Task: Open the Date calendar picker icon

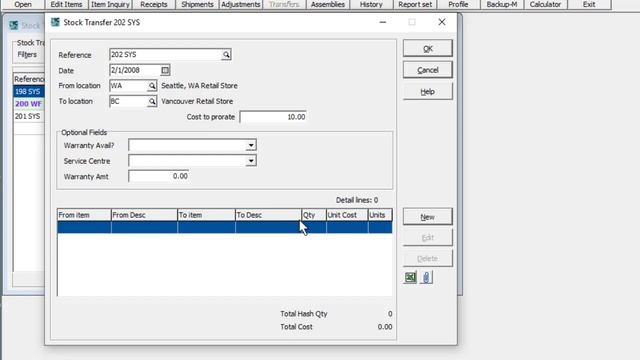Action: tap(165, 70)
